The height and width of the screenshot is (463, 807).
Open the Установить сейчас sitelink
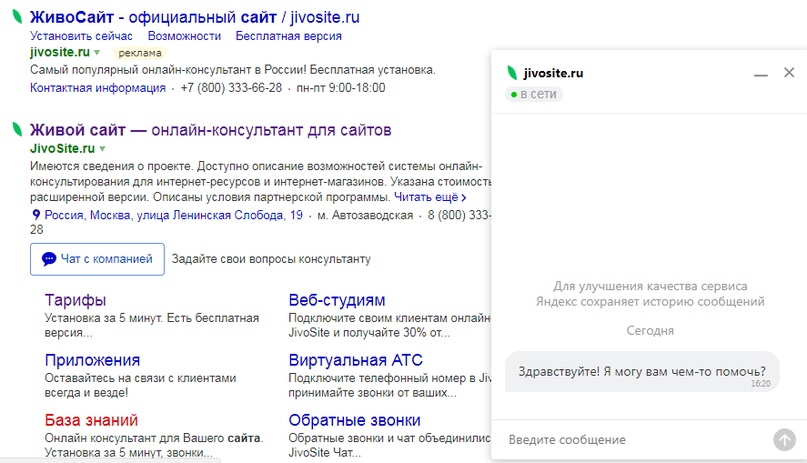(81, 36)
